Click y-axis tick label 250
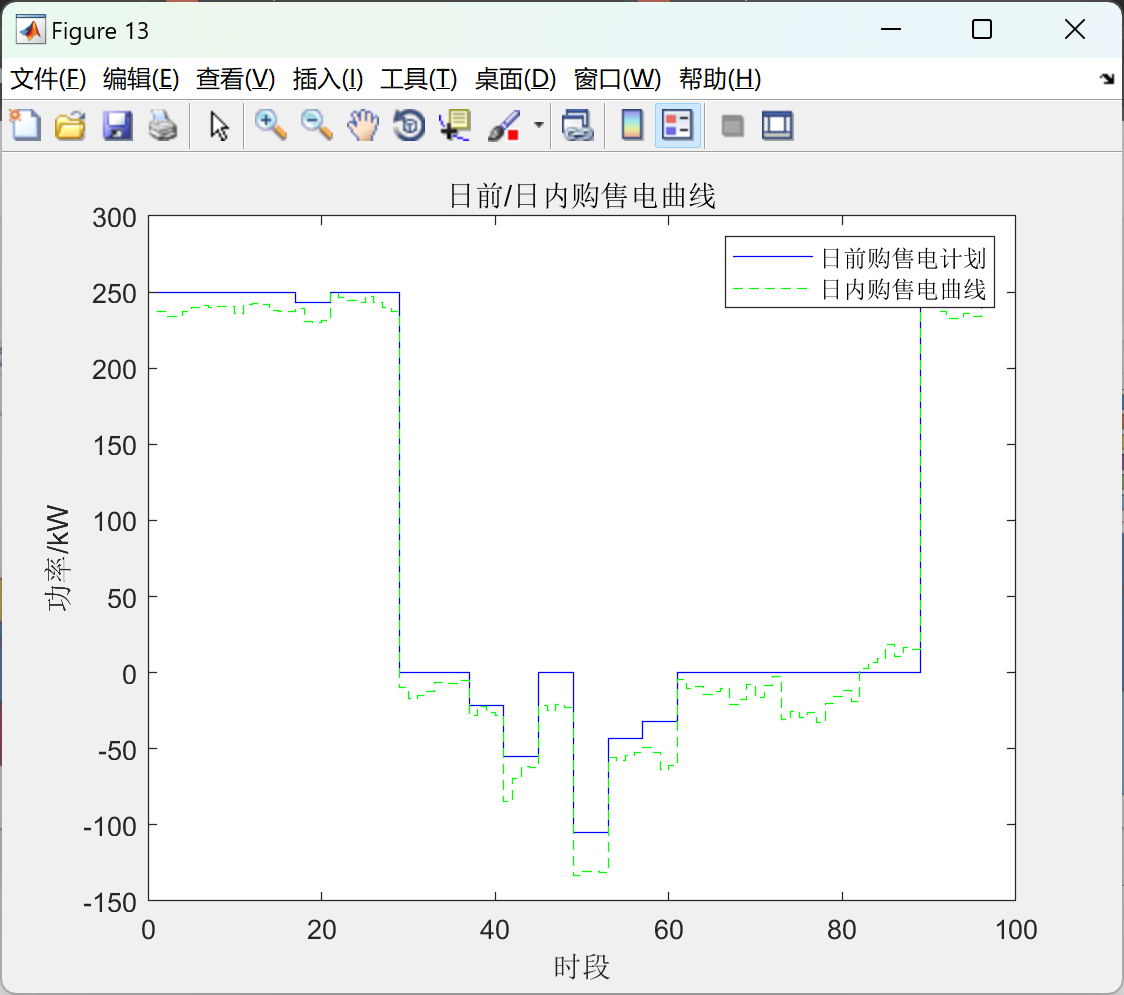Viewport: 1124px width, 995px height. [x=114, y=293]
